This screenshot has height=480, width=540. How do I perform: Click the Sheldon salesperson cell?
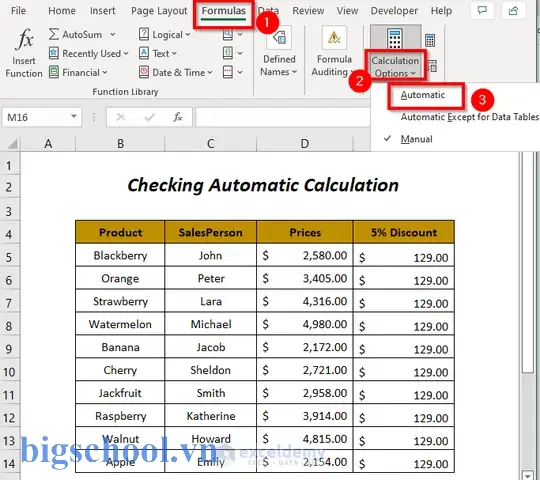coord(211,370)
